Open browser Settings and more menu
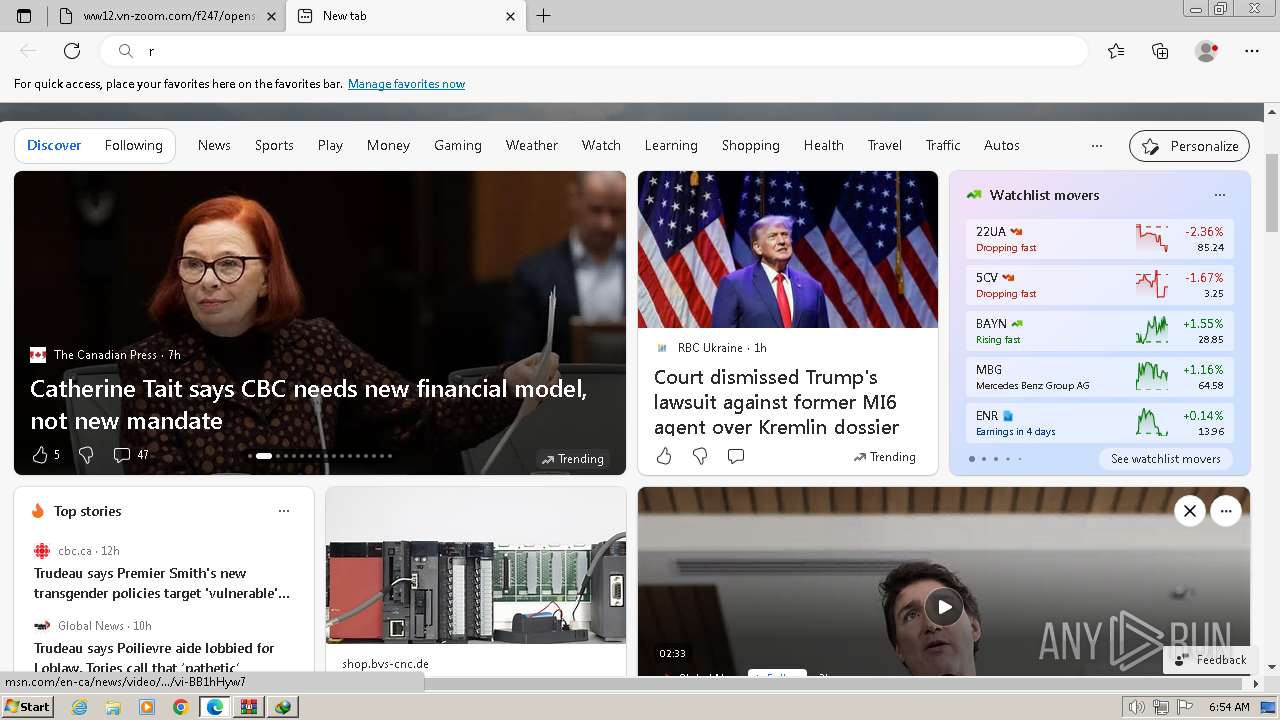Screen dimensions: 1280x720 (x=1252, y=51)
